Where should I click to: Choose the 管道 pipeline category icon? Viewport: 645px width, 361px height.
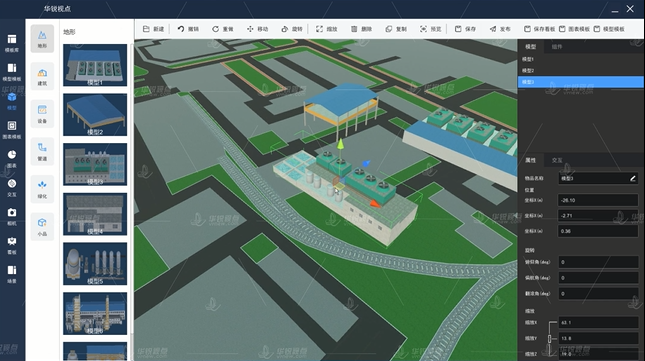(x=42, y=152)
